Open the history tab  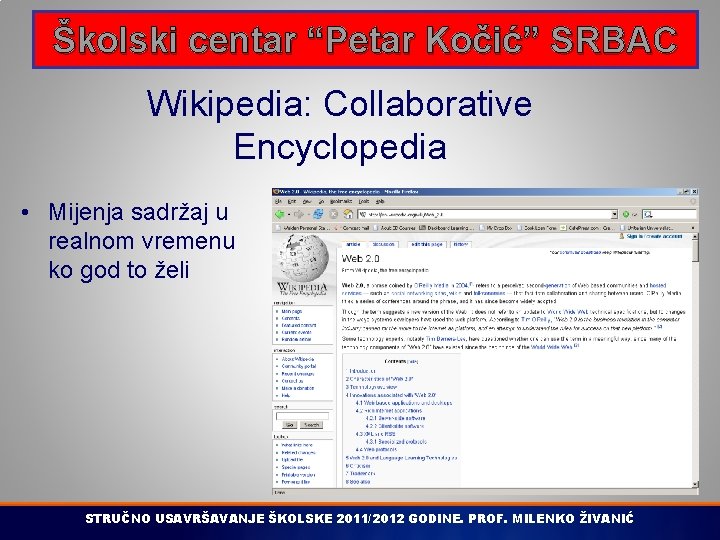[x=461, y=245]
